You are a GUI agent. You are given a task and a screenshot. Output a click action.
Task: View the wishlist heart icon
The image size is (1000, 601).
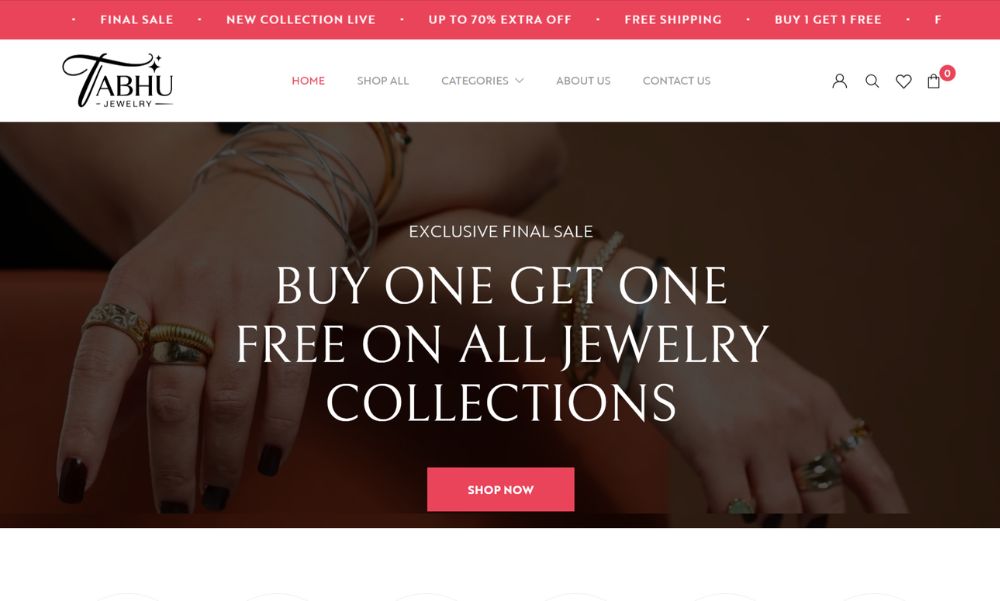[x=903, y=81]
